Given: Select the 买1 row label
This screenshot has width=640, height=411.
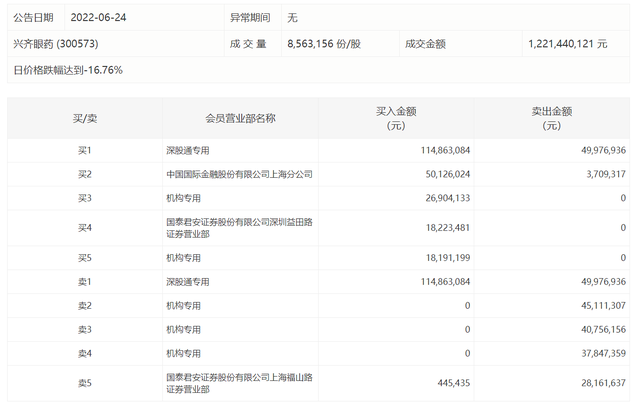Looking at the screenshot, I should pos(85,151).
